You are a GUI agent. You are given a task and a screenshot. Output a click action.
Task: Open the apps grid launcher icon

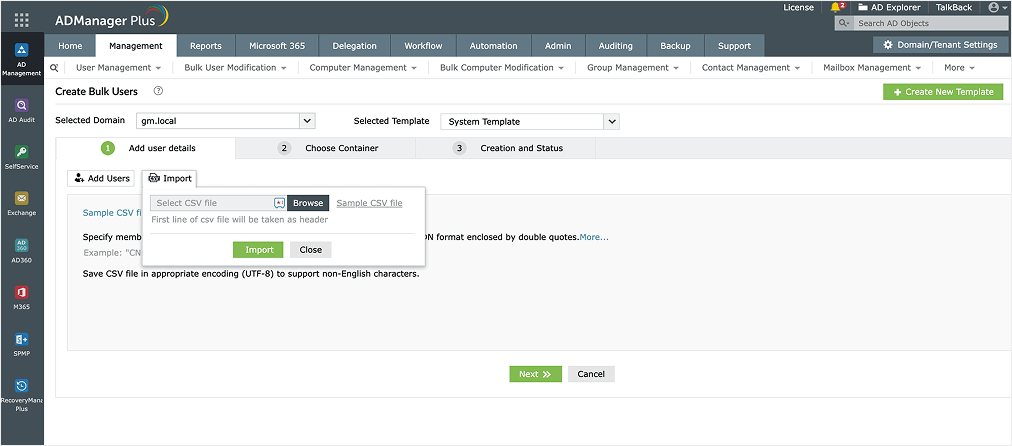(x=22, y=19)
